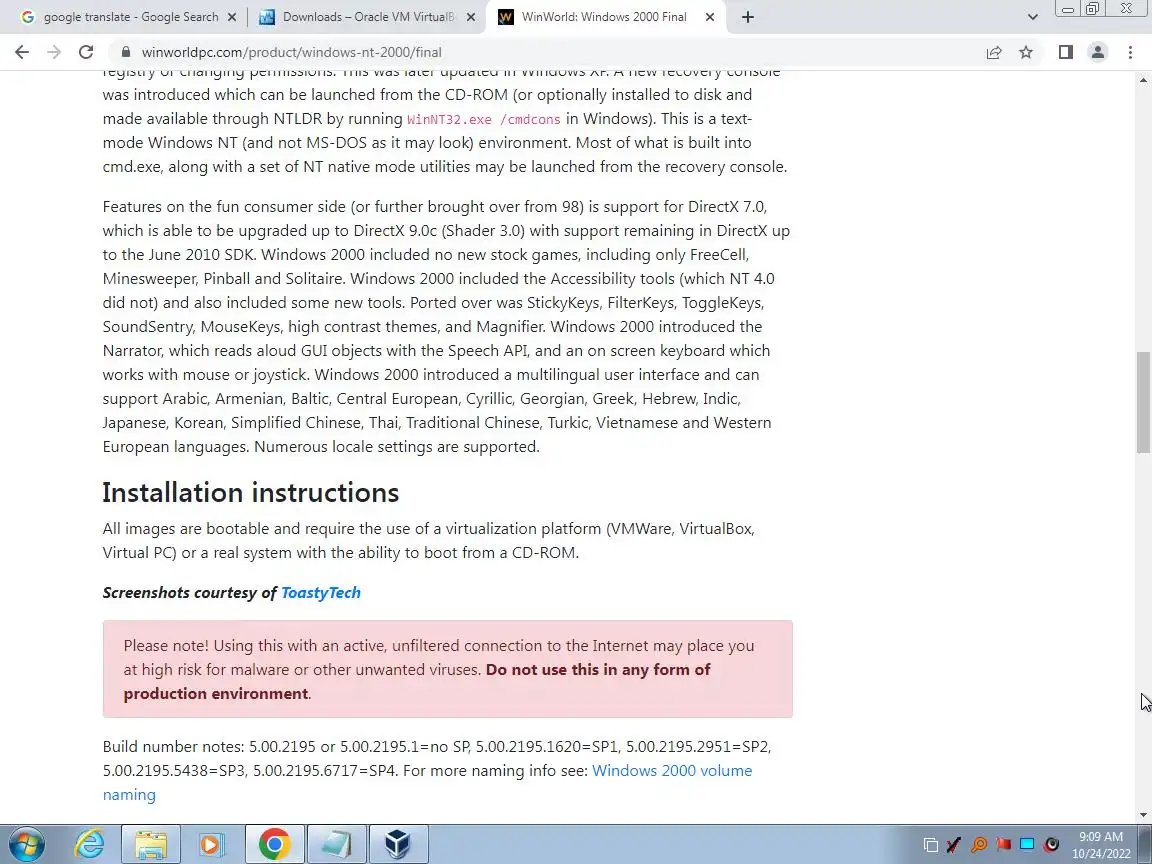Open the Chrome profile avatar menu

coord(1098,52)
